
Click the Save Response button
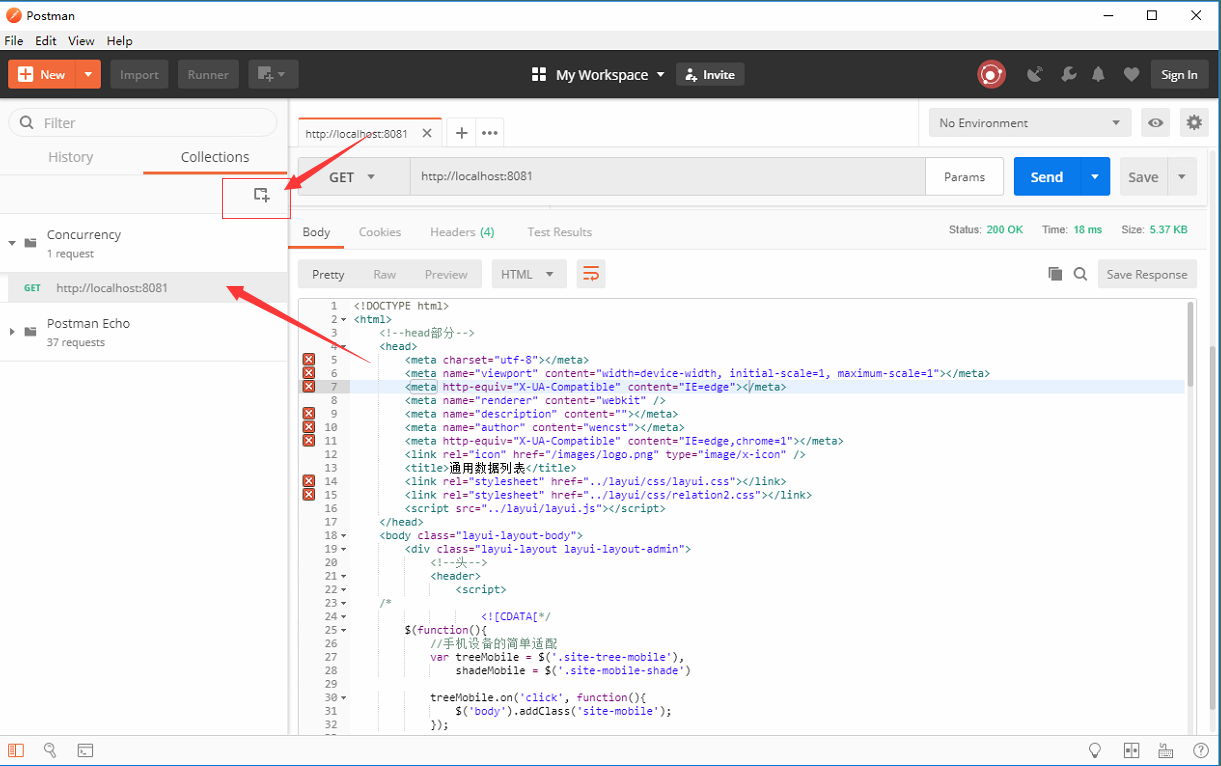[x=1146, y=274]
